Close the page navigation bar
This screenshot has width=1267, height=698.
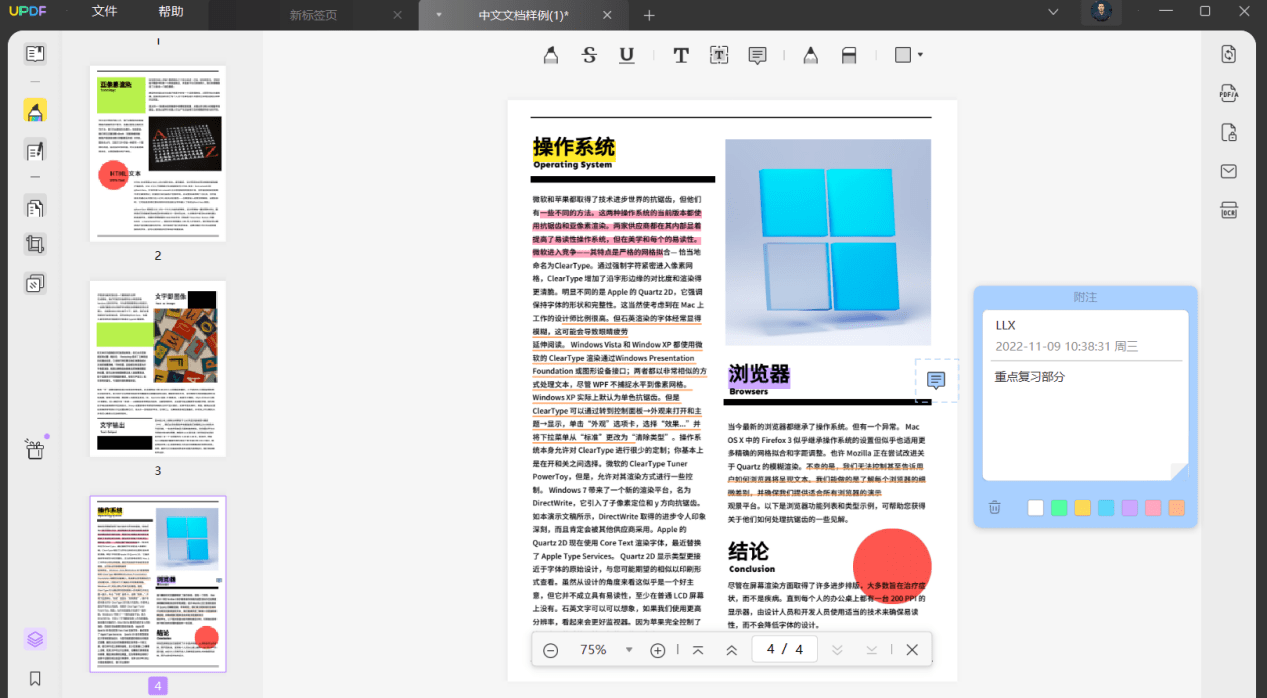click(912, 650)
